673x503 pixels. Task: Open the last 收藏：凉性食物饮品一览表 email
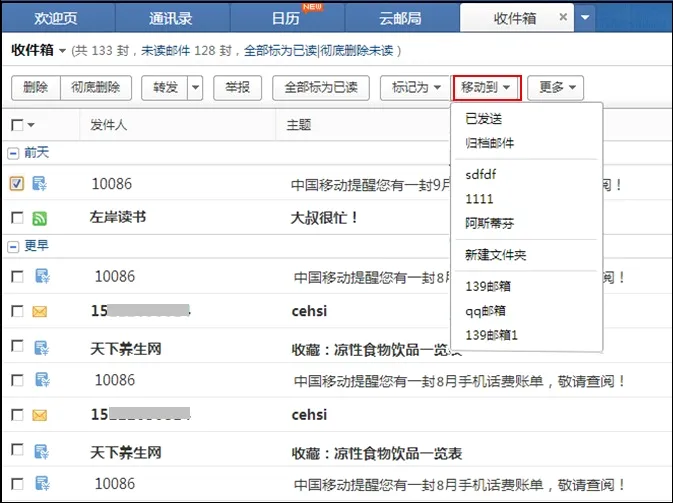377,453
